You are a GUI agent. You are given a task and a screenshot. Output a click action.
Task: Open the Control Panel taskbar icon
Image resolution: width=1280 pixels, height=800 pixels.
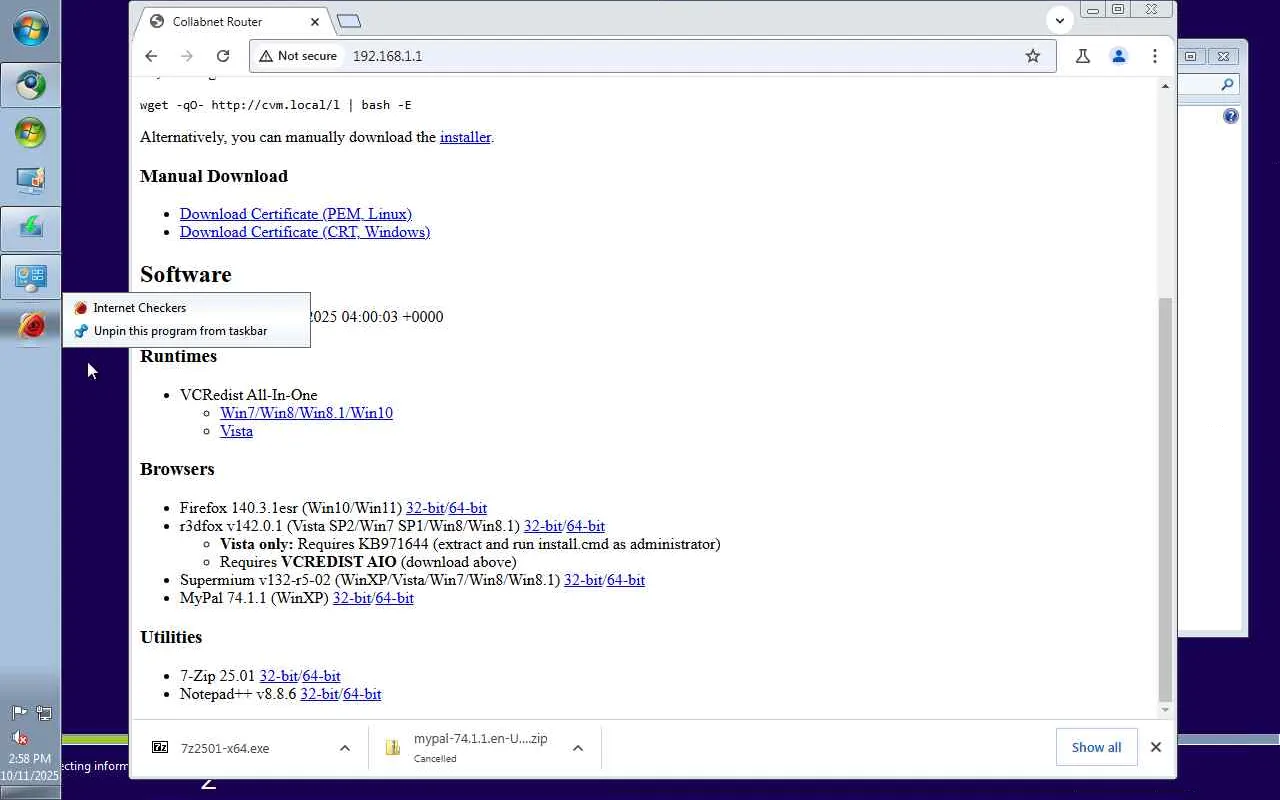[x=30, y=277]
